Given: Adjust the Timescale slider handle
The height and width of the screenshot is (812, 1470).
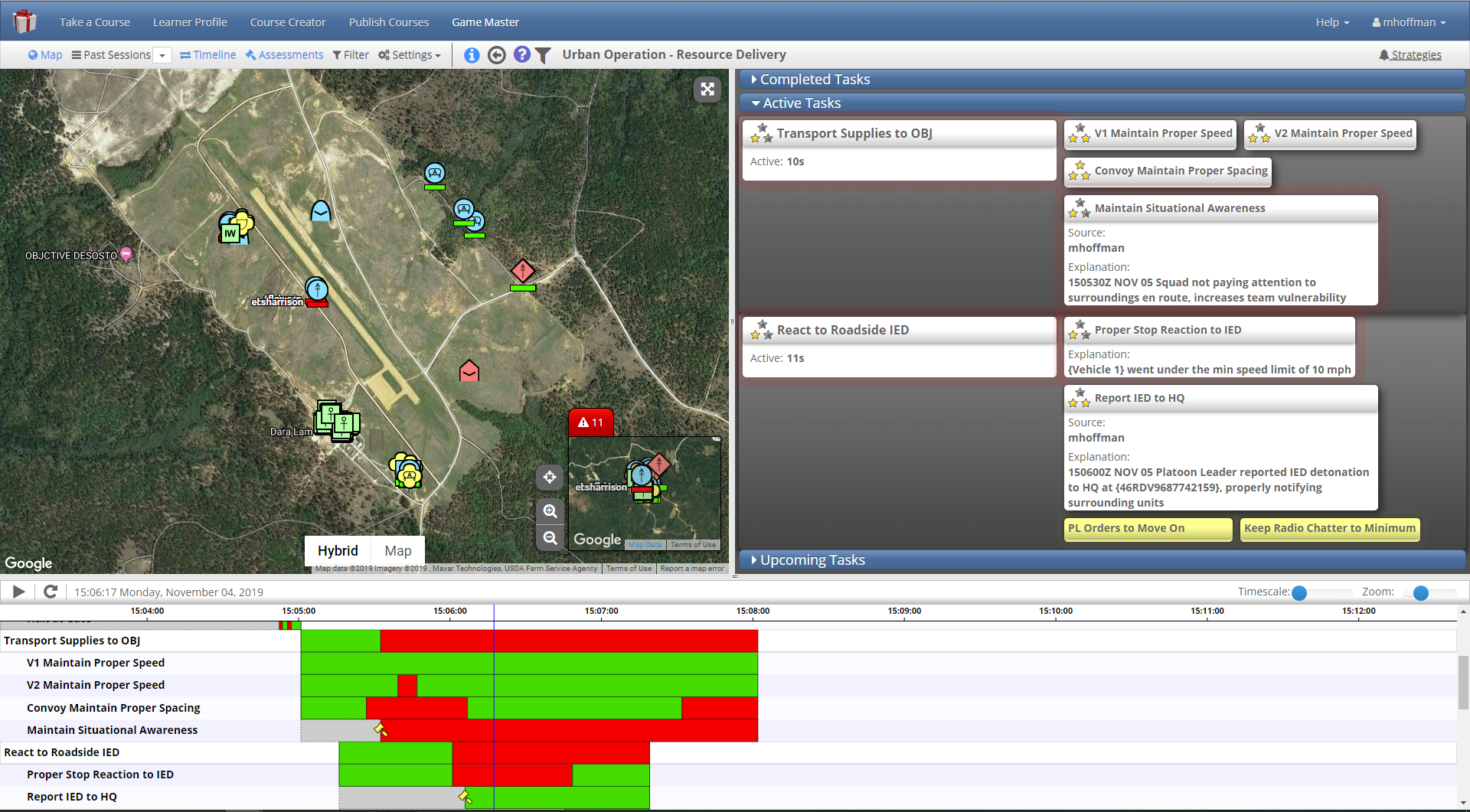Looking at the screenshot, I should [x=1299, y=592].
